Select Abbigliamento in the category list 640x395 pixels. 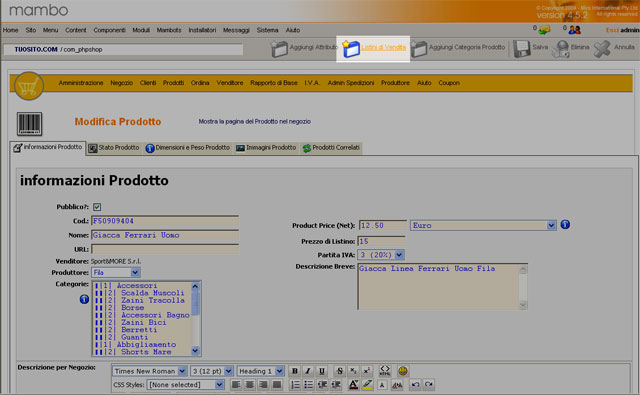tap(142, 344)
